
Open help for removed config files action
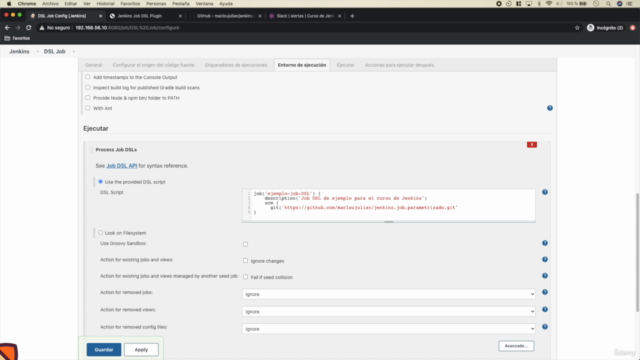click(545, 327)
